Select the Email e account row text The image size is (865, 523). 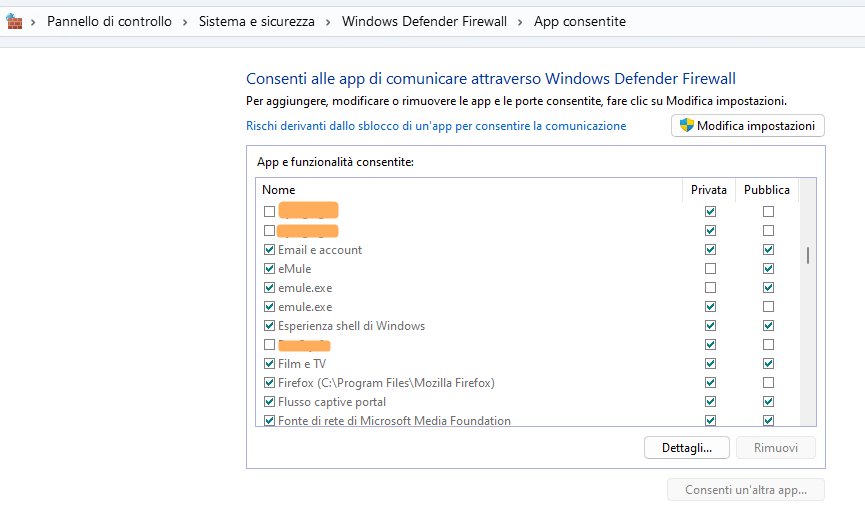coord(320,250)
